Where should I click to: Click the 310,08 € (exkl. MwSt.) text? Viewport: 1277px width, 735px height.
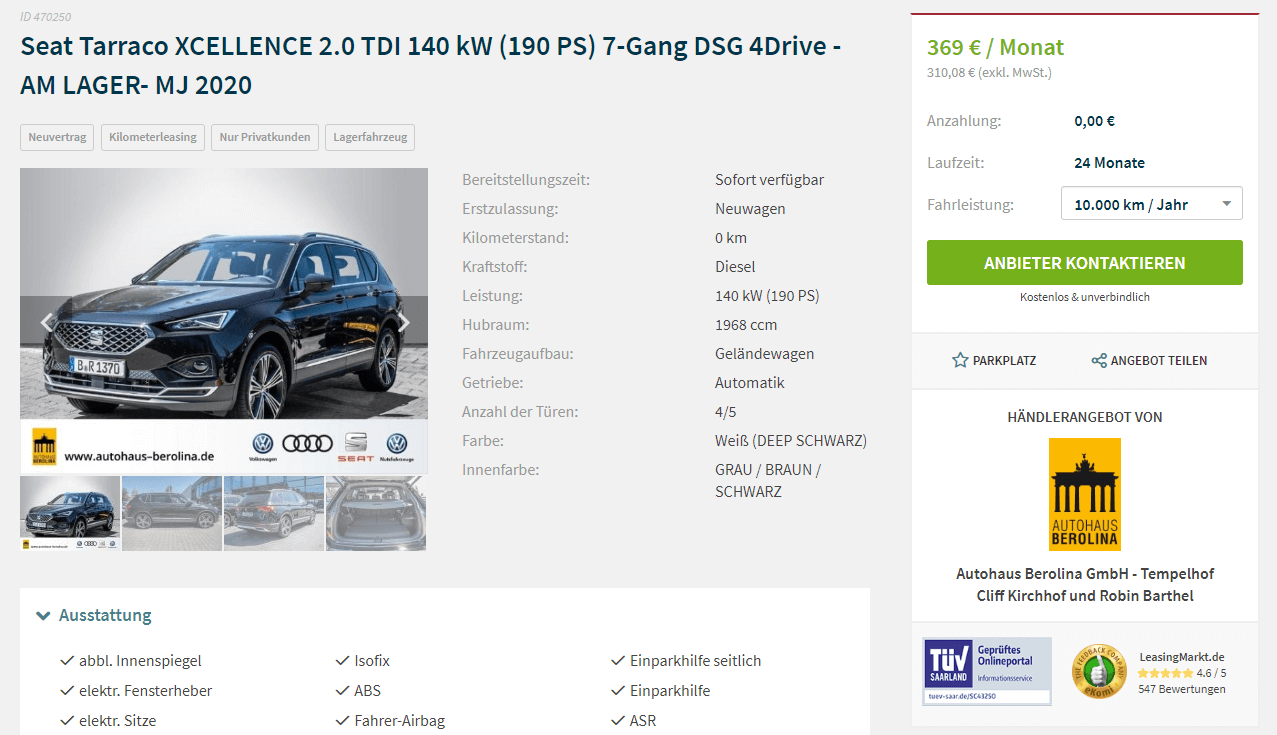click(x=989, y=72)
